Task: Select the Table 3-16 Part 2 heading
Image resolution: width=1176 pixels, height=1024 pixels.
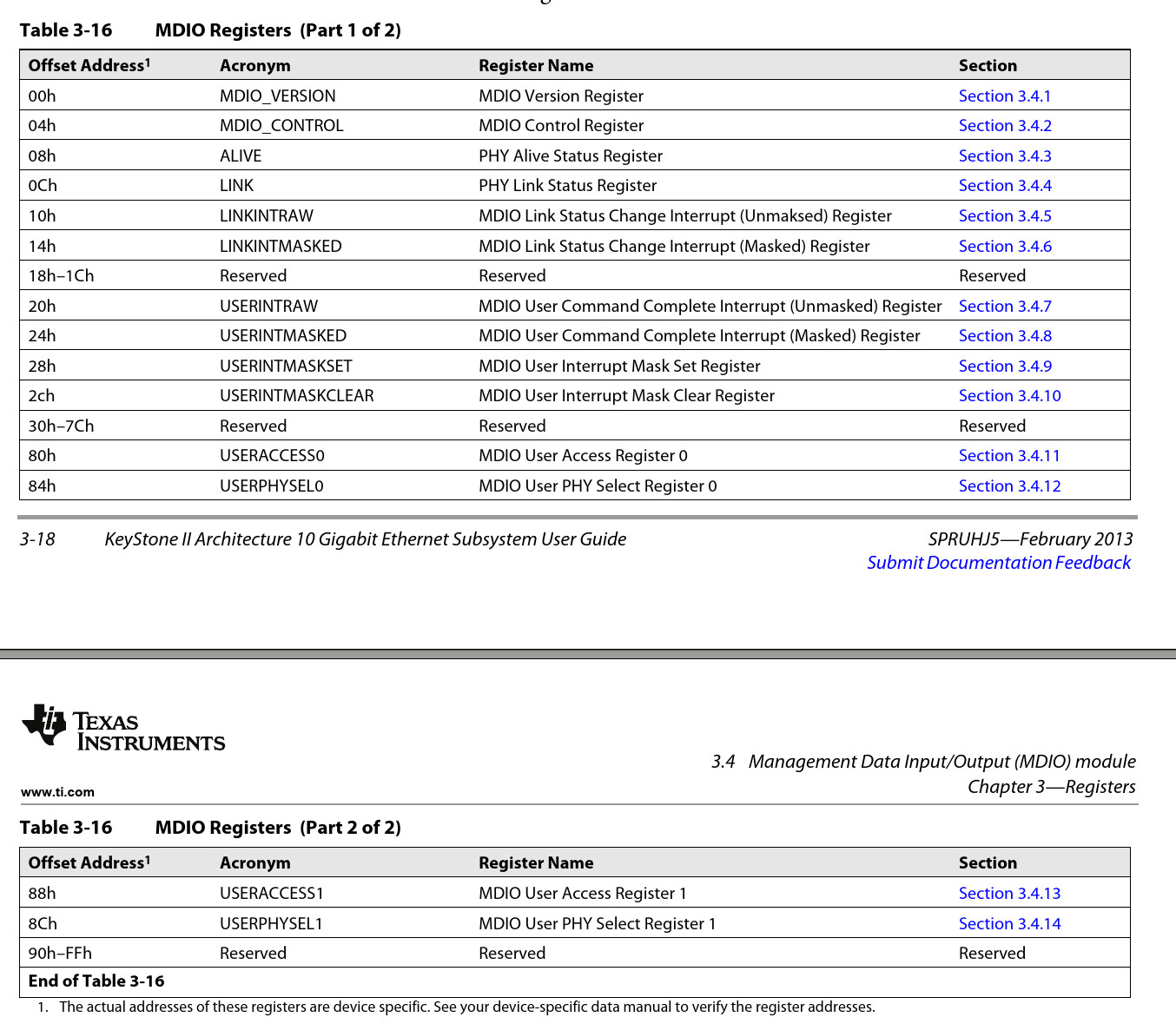Action: [211, 827]
